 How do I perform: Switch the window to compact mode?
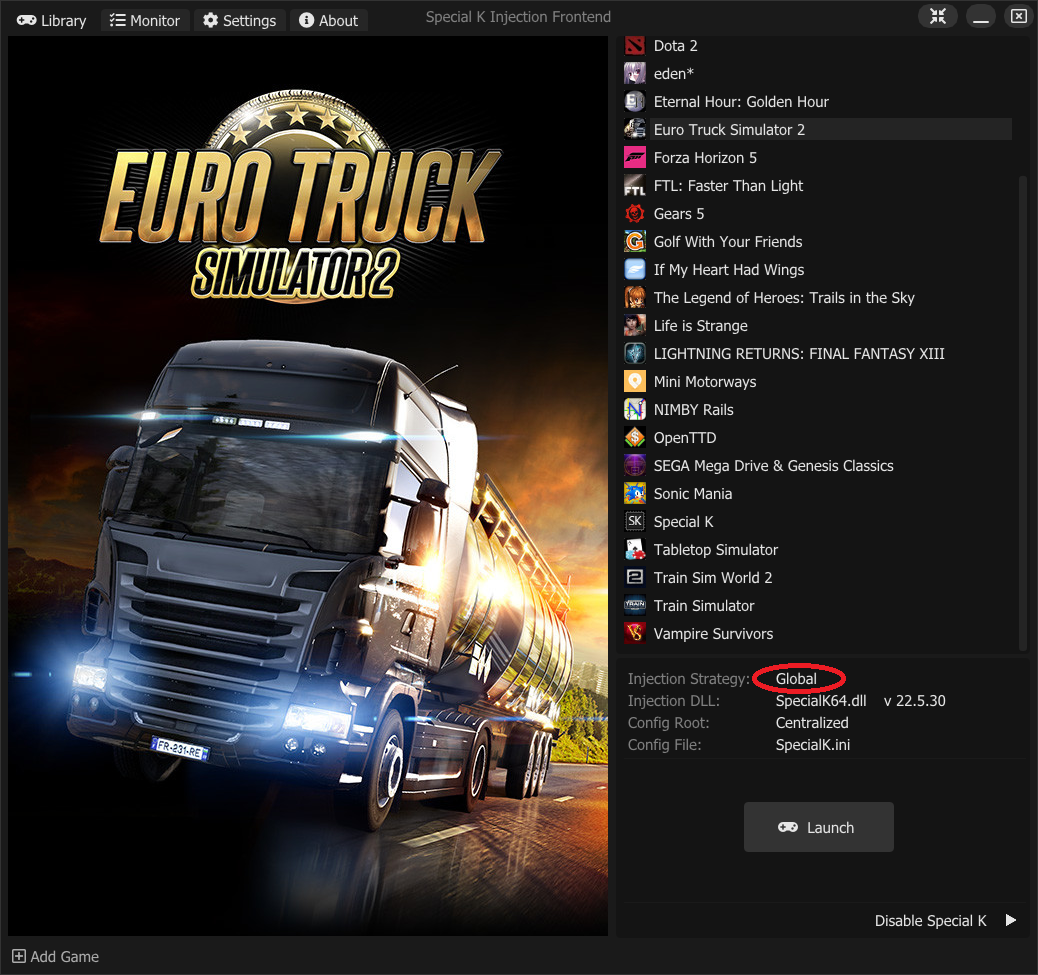(938, 17)
